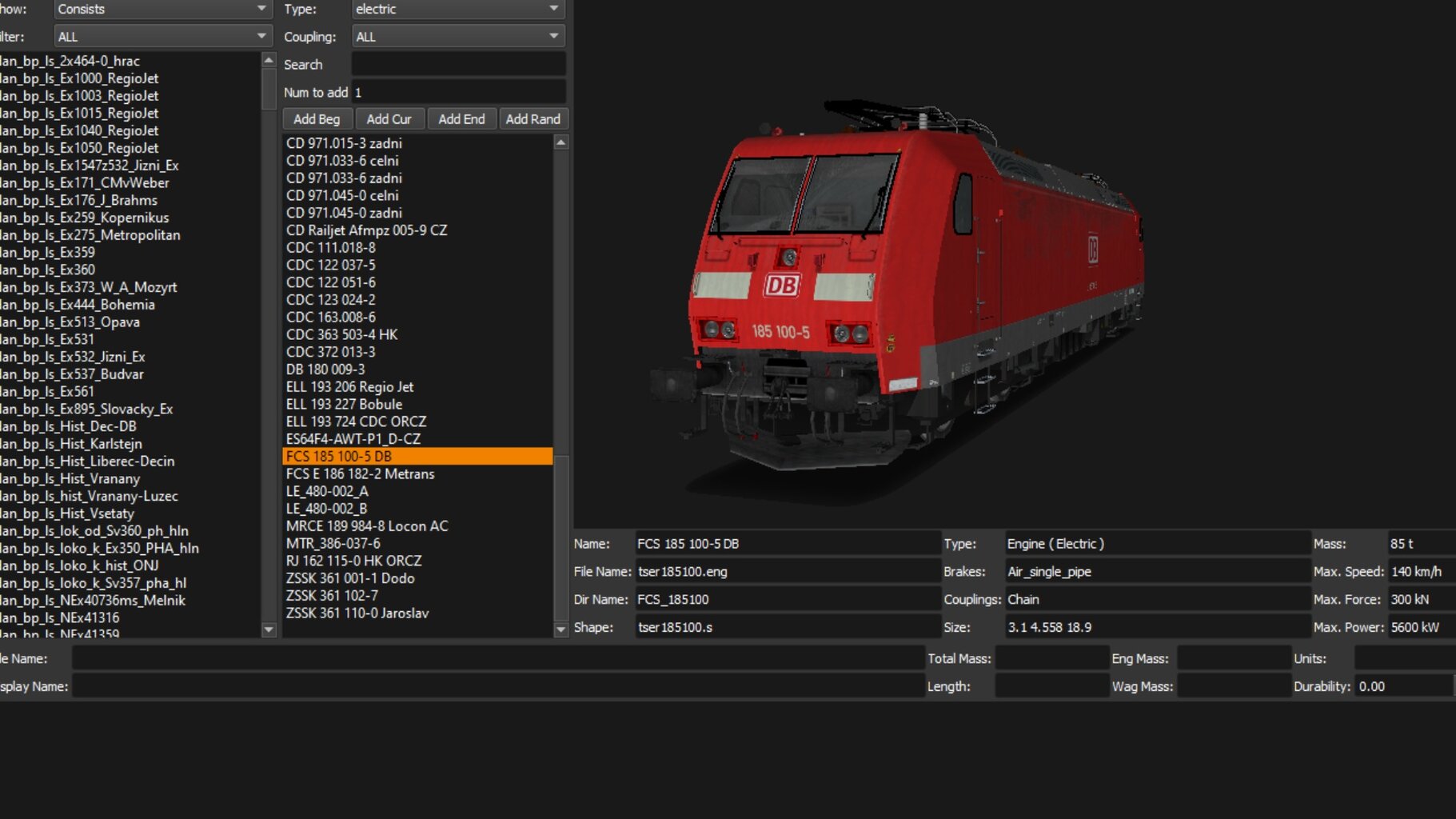Click the Name field showing FCS 185 100-5 DB
Viewport: 1456px width, 819px height.
pyautogui.click(x=788, y=544)
